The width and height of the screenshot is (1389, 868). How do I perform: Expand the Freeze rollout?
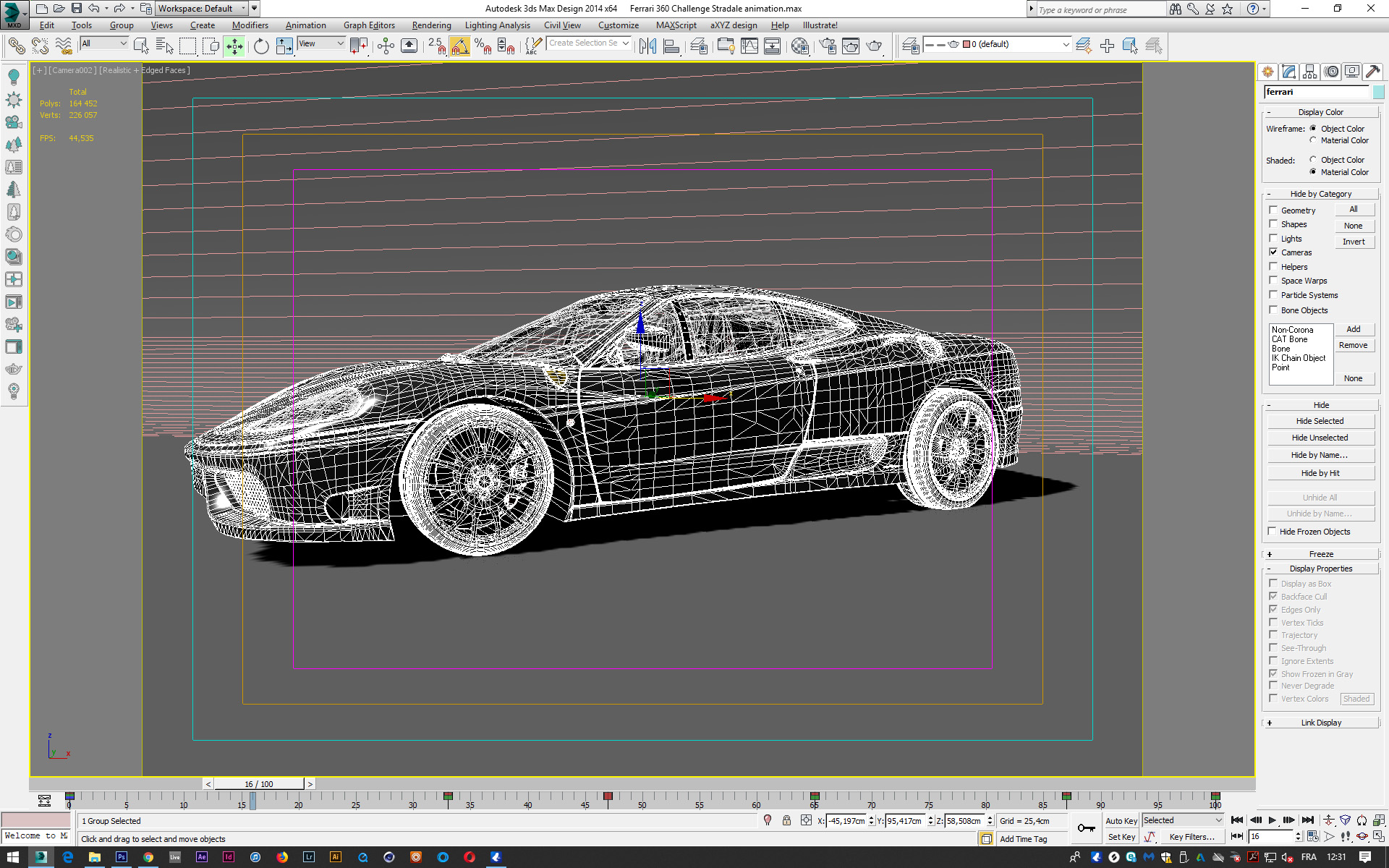pos(1321,554)
